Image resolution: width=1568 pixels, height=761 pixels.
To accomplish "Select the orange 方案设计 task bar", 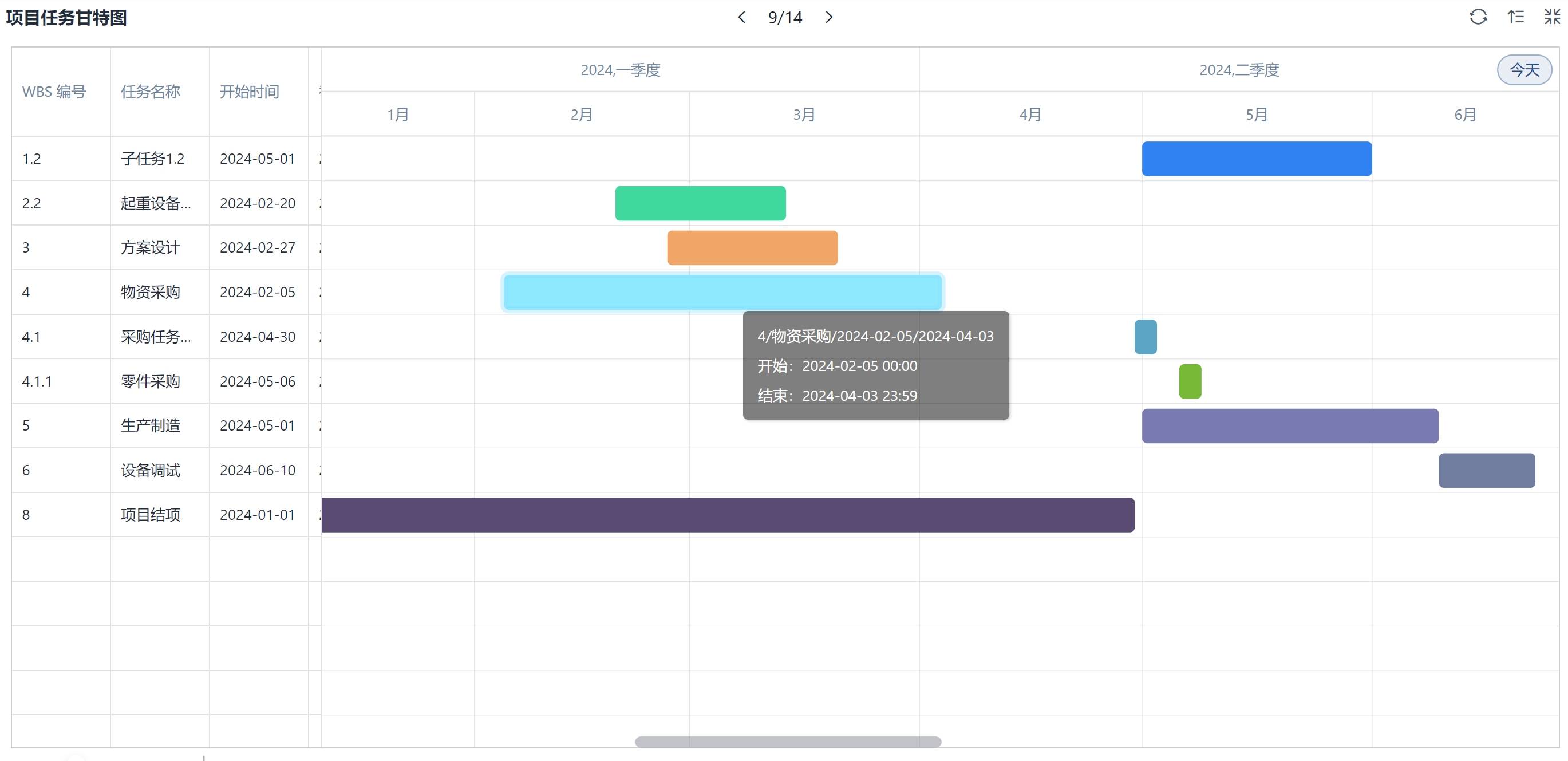I will [752, 248].
